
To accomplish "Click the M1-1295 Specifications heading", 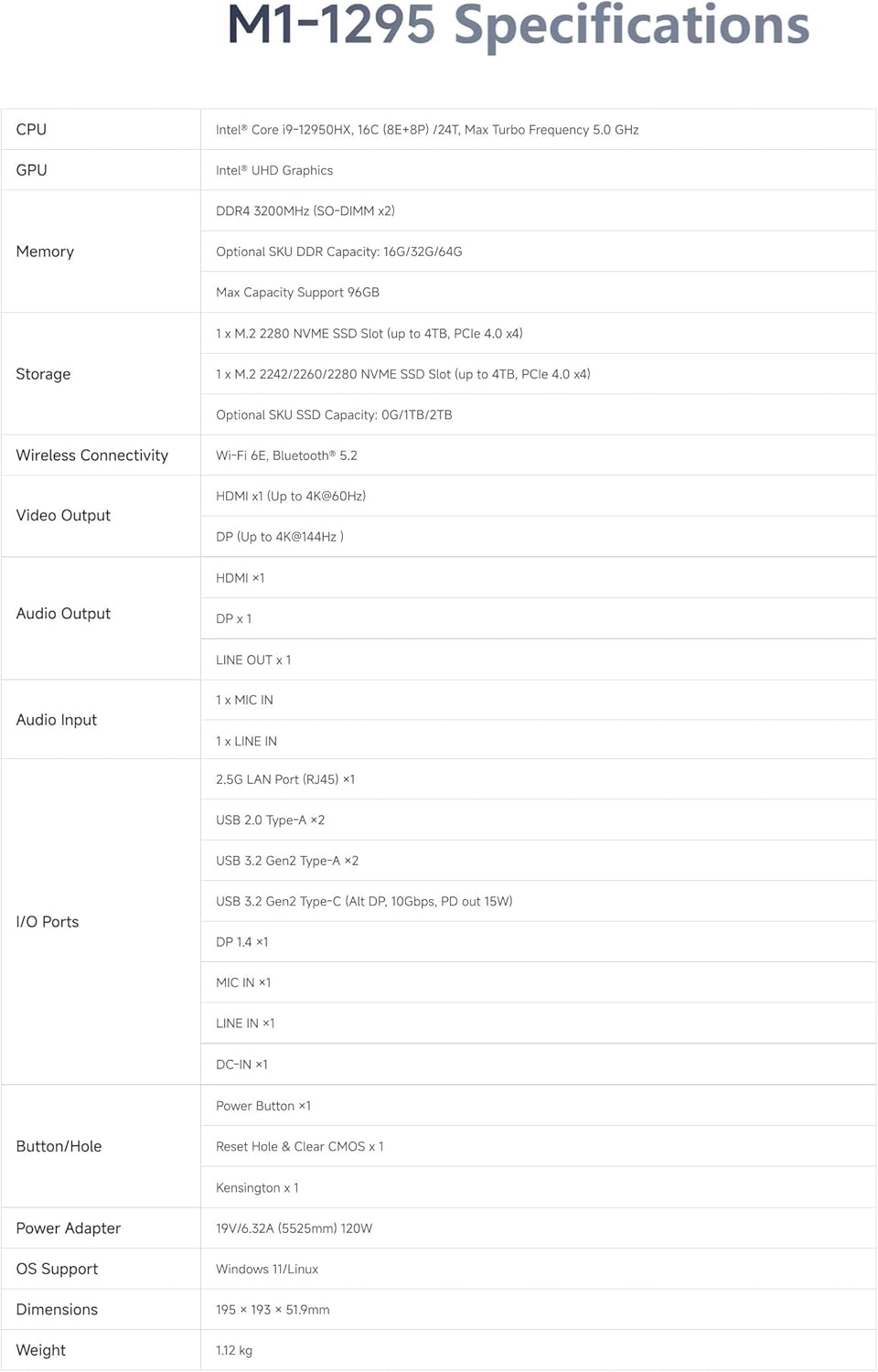I will [518, 26].
